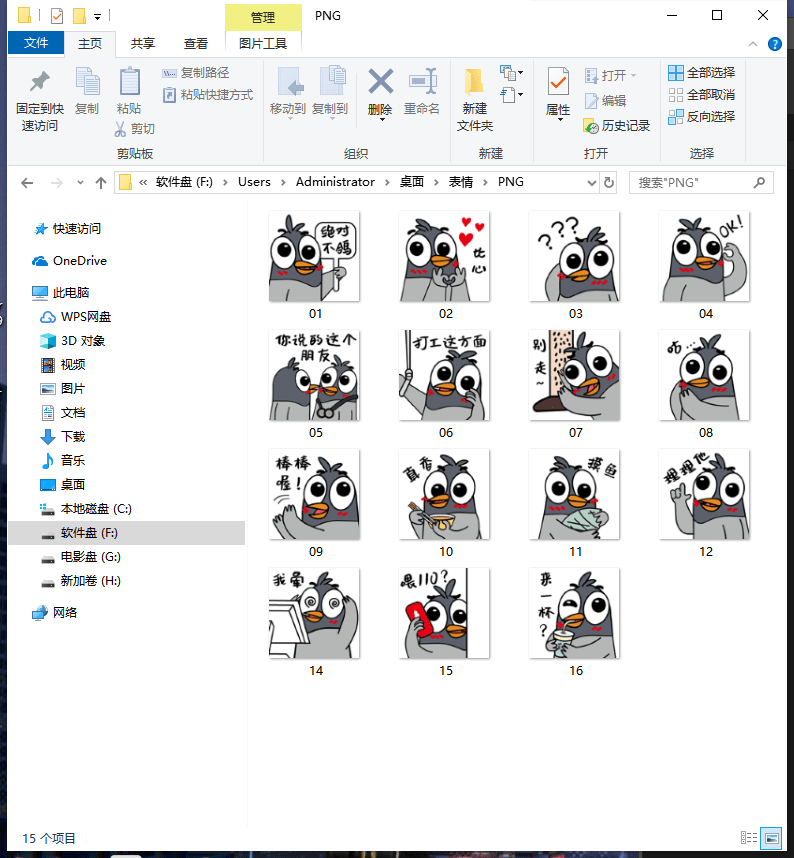
Task: Open the Copy to (复制到) menu
Action: point(330,92)
